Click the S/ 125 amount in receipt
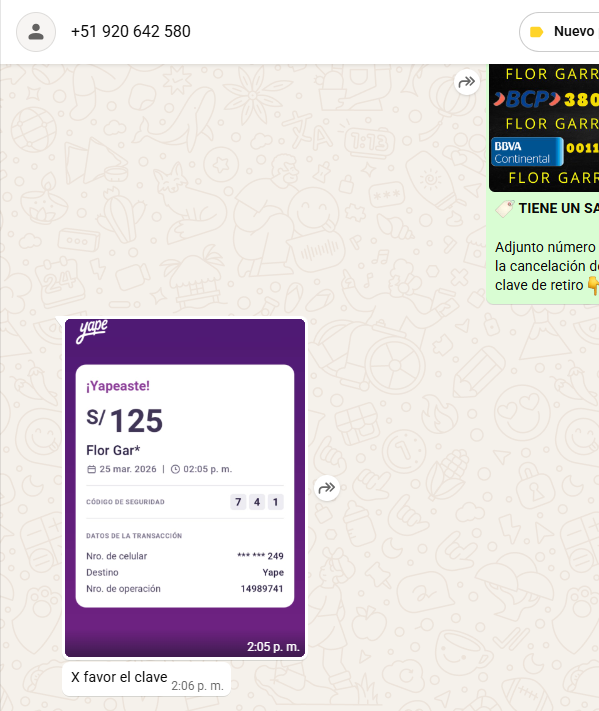Viewport: 599px width, 711px height. (125, 420)
